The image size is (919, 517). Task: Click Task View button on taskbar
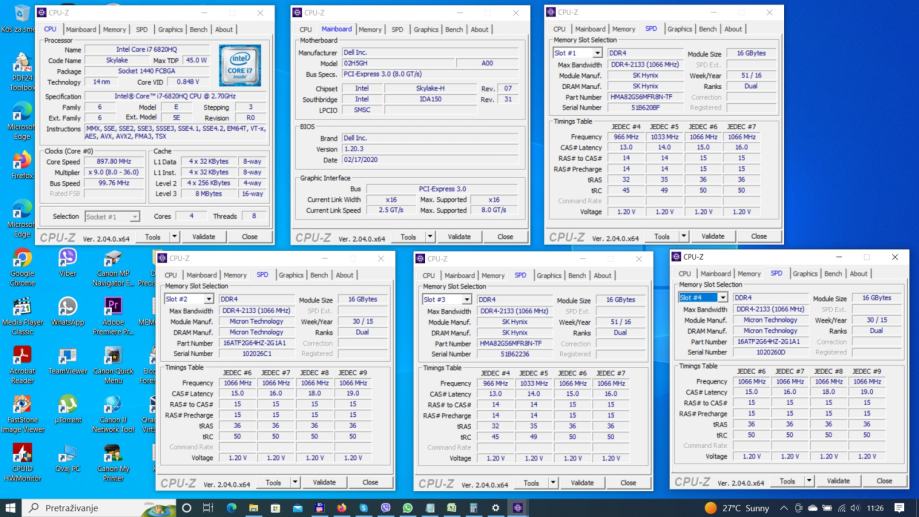(x=208, y=508)
